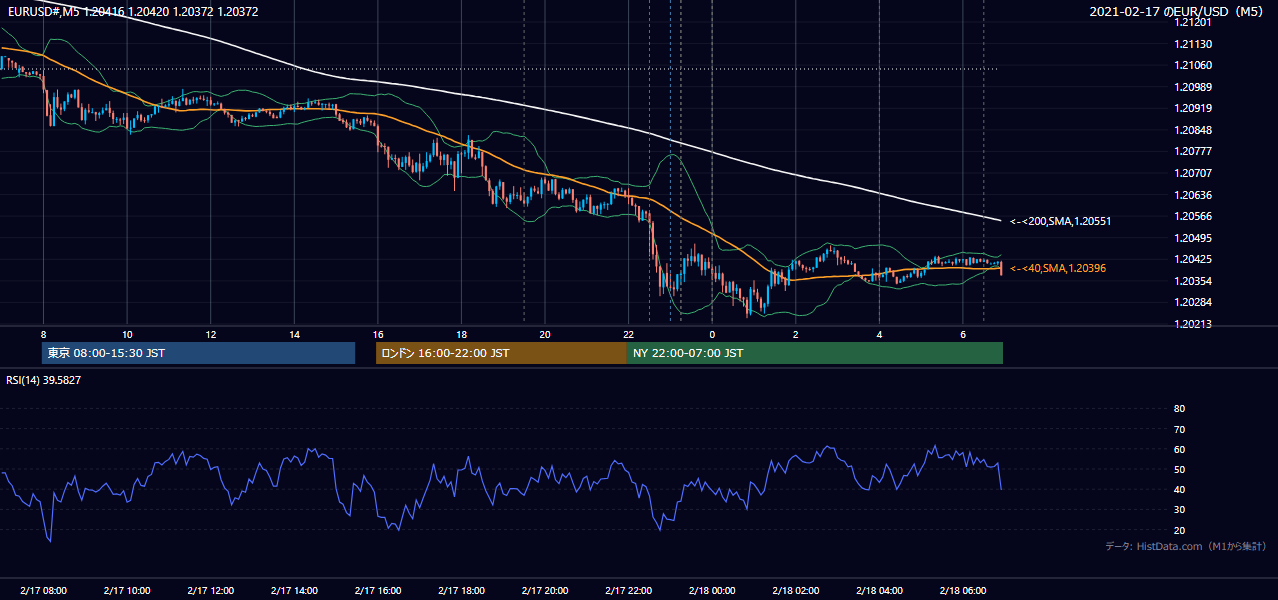Viewport: 1278px width, 600px height.
Task: Click the 2/18 02:00 bottom time label
Action: [795, 590]
